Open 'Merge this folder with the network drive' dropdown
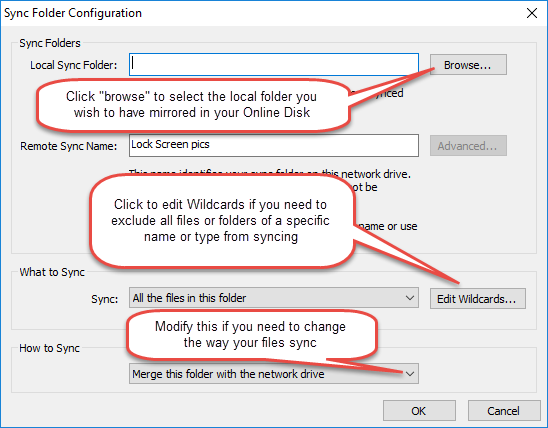 [274, 374]
